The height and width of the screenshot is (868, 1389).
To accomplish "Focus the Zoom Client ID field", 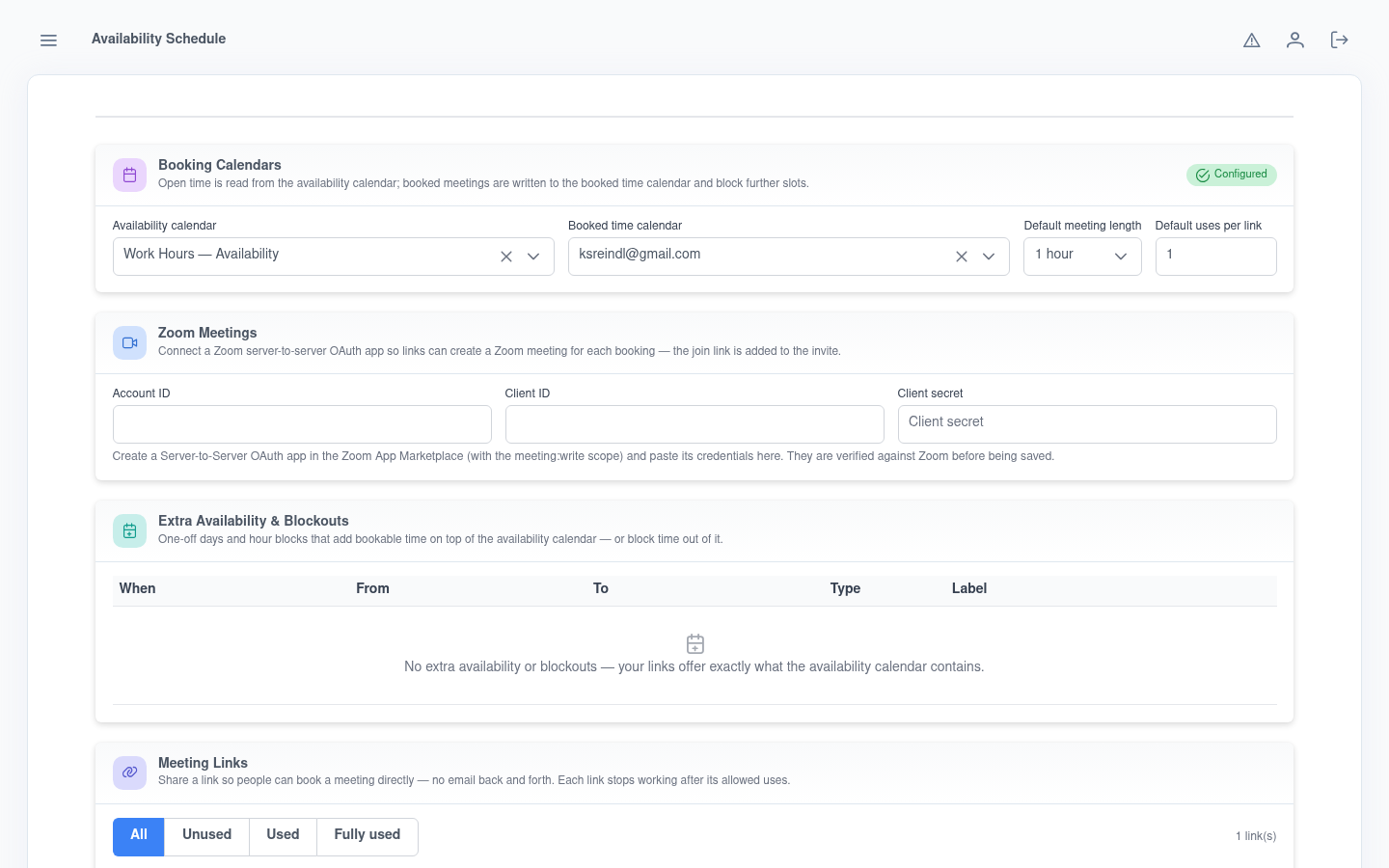I will 694,424.
